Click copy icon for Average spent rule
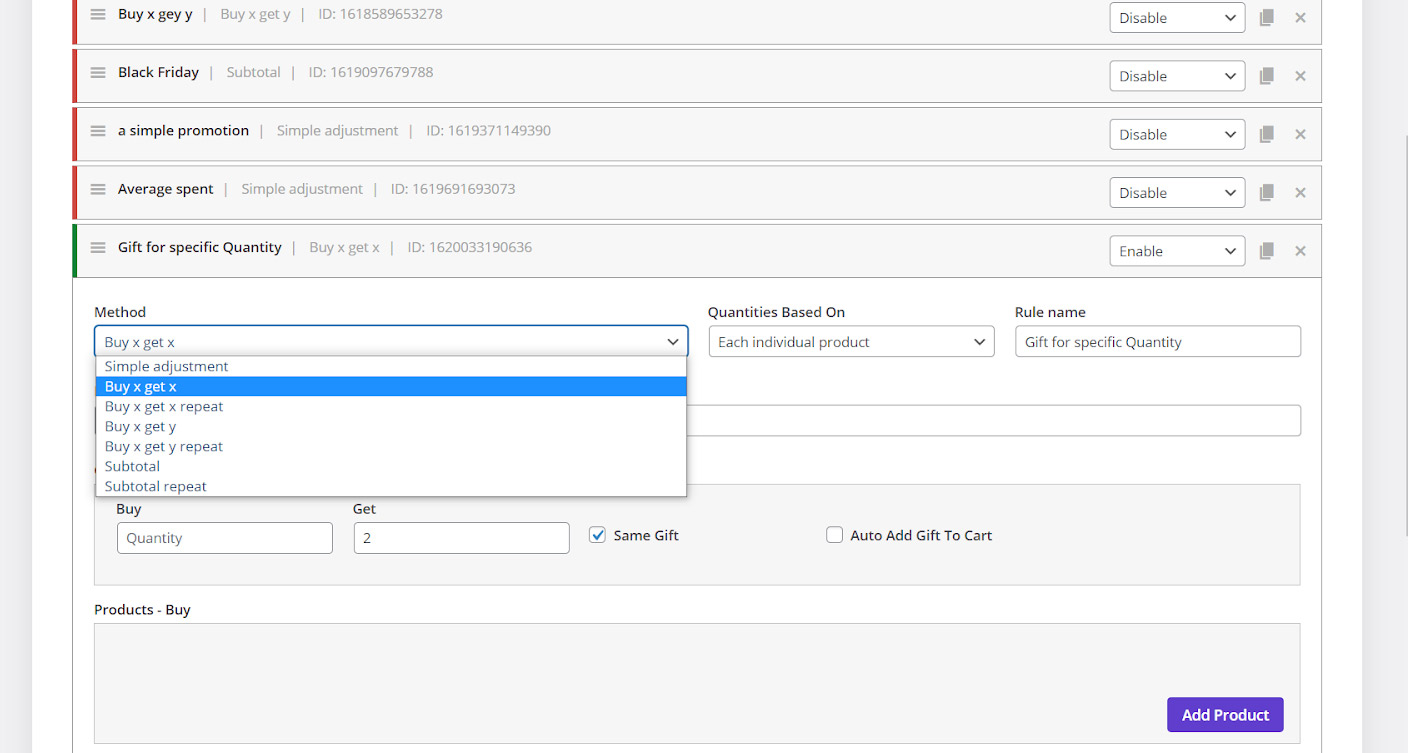Image resolution: width=1408 pixels, height=753 pixels. [x=1266, y=193]
